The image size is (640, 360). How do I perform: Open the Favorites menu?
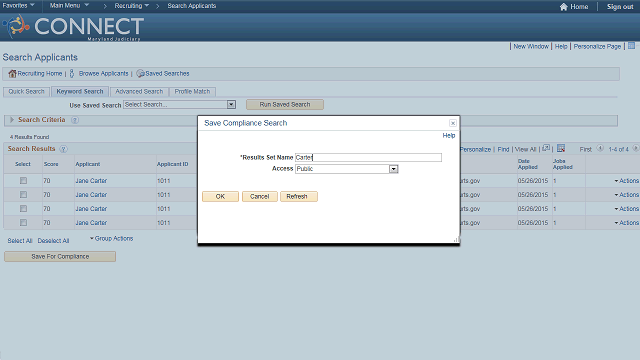point(18,5)
